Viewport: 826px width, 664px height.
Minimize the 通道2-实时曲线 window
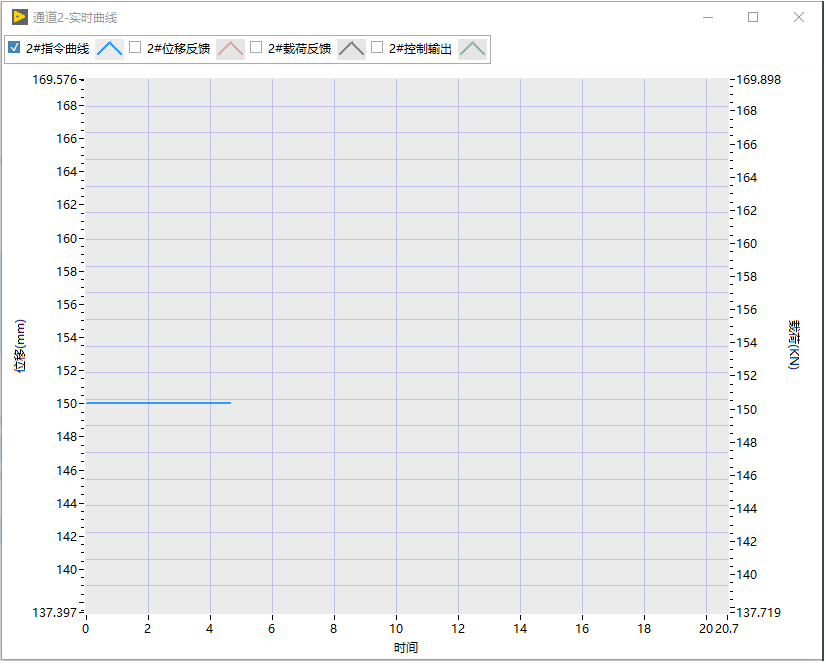click(708, 17)
